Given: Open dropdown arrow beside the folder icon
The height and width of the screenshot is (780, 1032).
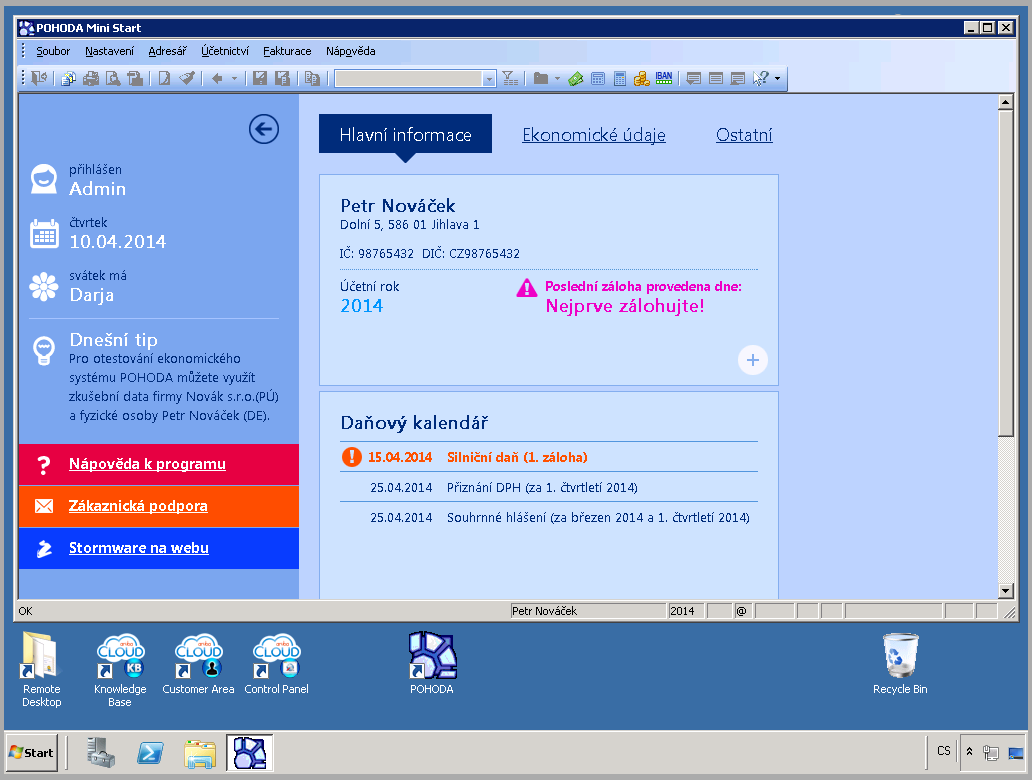Looking at the screenshot, I should point(557,78).
